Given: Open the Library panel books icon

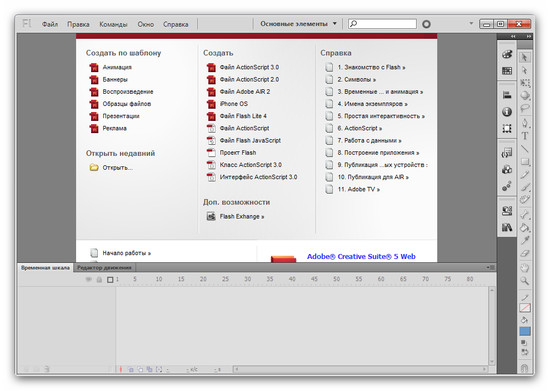Looking at the screenshot, I should coord(507,227).
